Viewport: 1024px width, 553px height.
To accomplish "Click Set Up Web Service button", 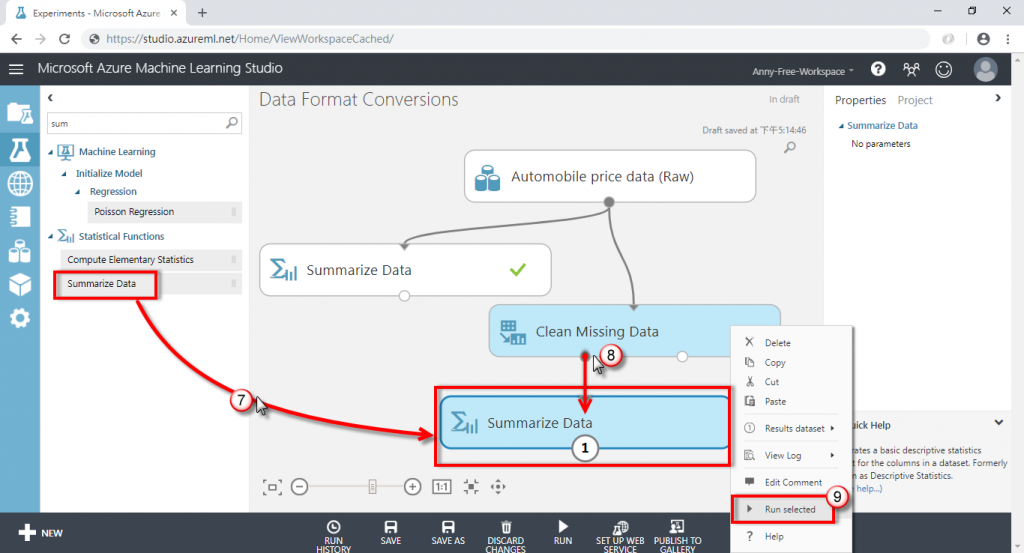I will pyautogui.click(x=620, y=536).
